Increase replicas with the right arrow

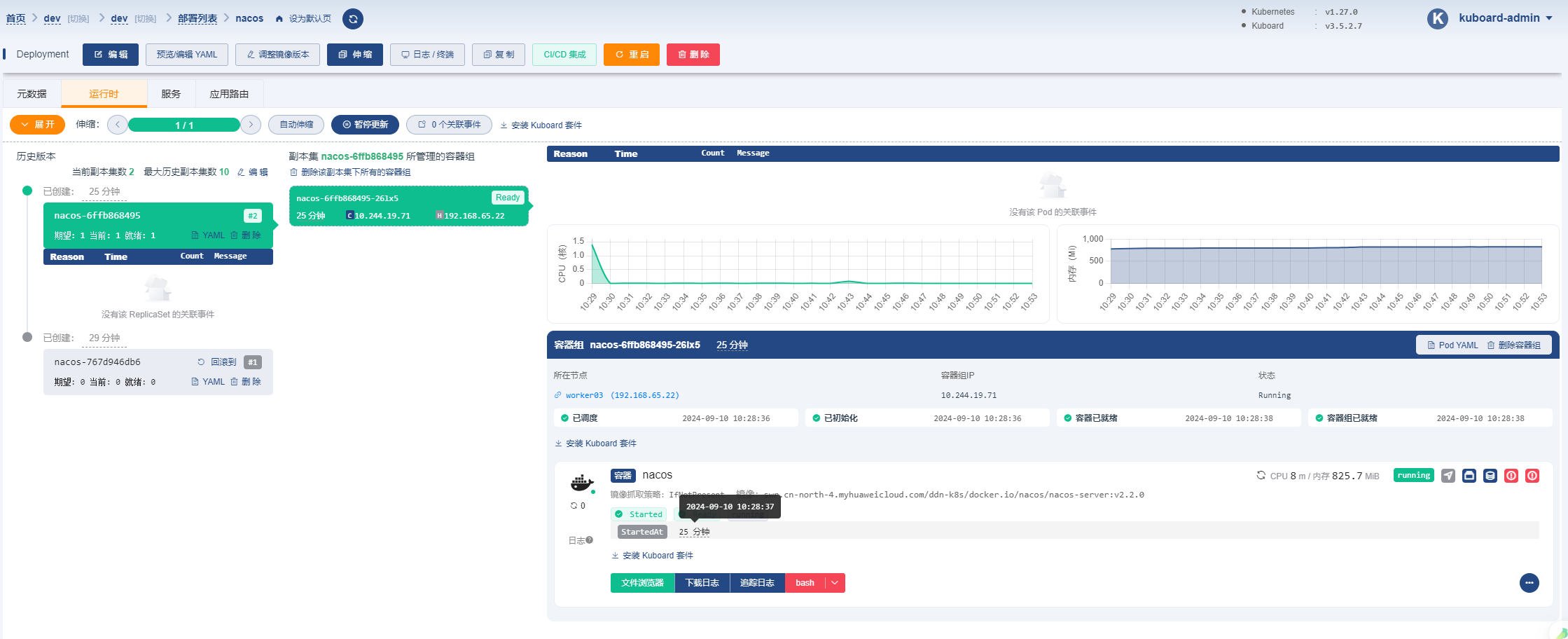coord(251,125)
